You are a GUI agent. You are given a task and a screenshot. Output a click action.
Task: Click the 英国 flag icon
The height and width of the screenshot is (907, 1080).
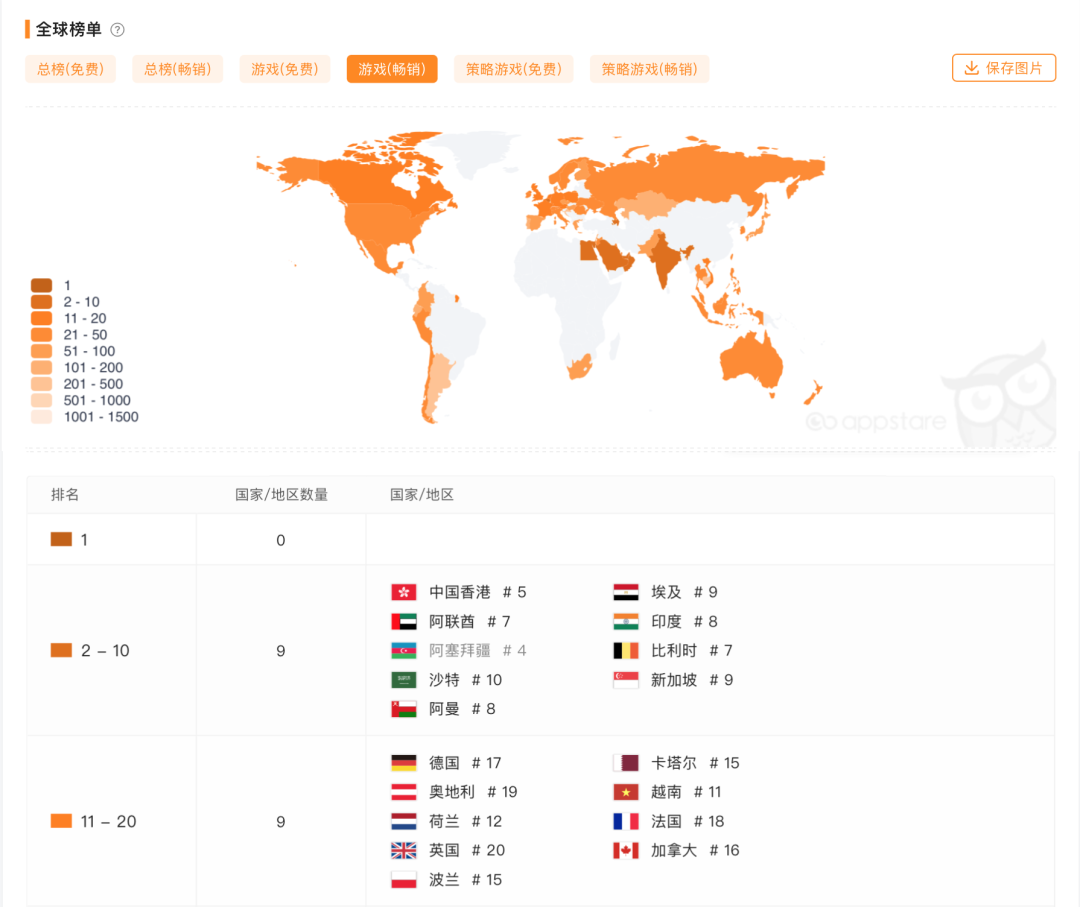(x=403, y=851)
